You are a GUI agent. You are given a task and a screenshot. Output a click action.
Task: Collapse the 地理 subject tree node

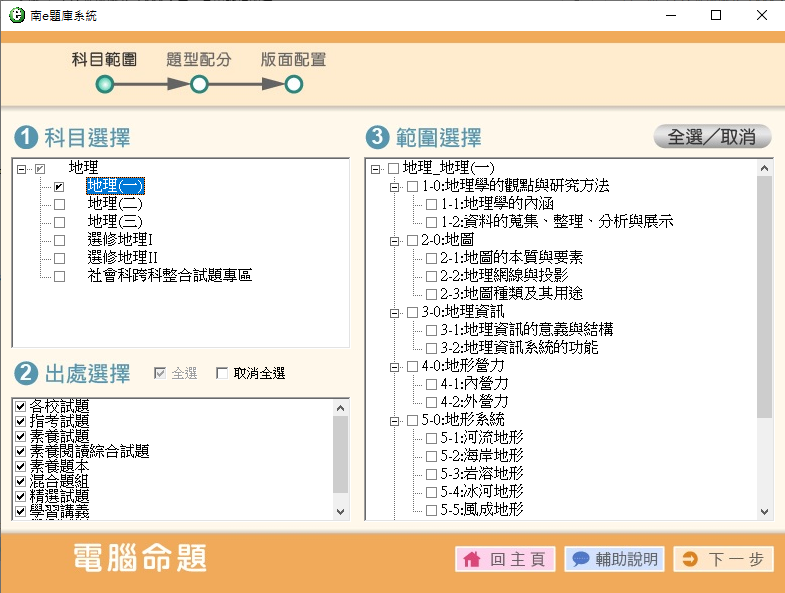21,169
